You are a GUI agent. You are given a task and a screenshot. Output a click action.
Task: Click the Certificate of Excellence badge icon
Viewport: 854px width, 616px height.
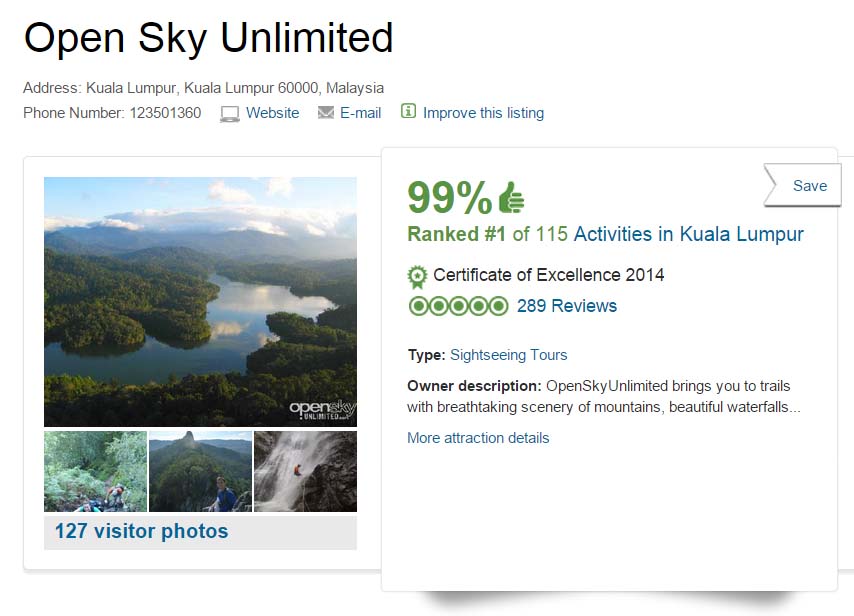[418, 275]
